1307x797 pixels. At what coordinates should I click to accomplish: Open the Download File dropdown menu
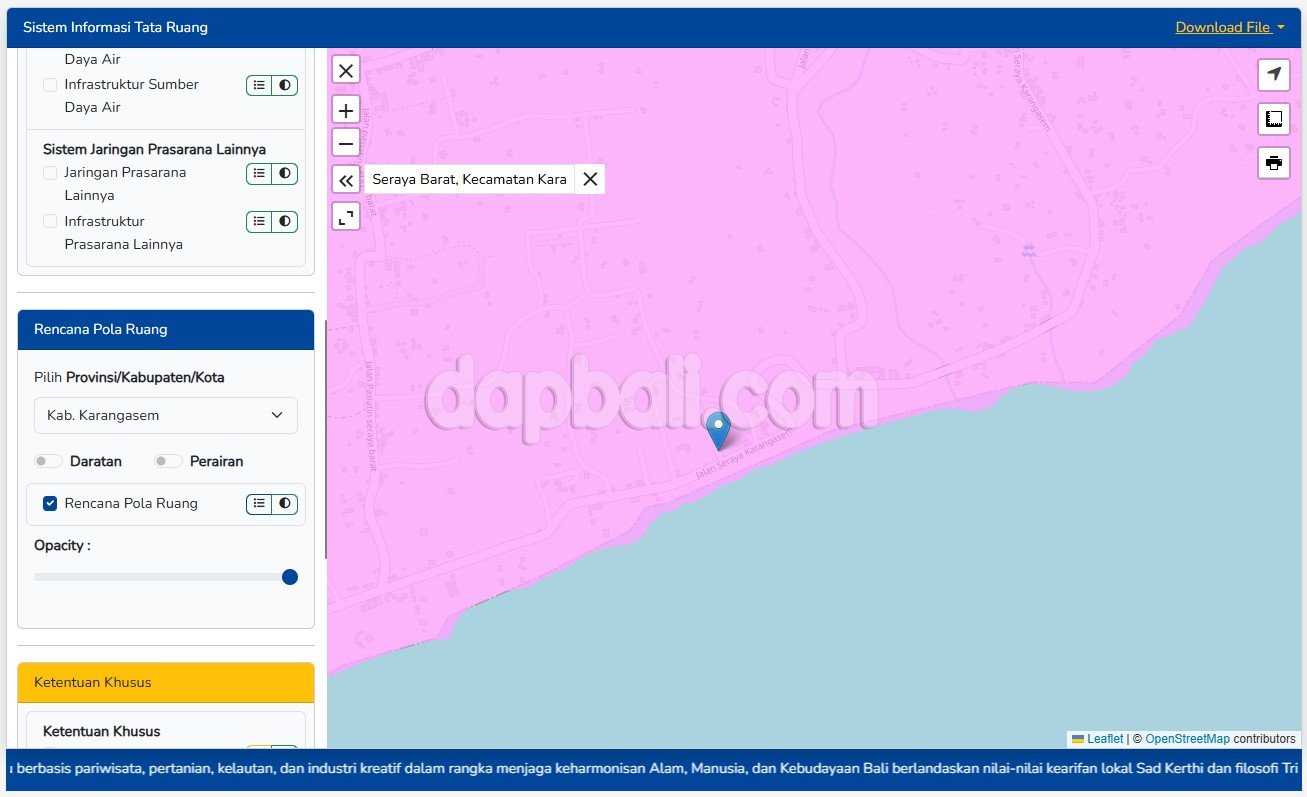click(x=1229, y=27)
